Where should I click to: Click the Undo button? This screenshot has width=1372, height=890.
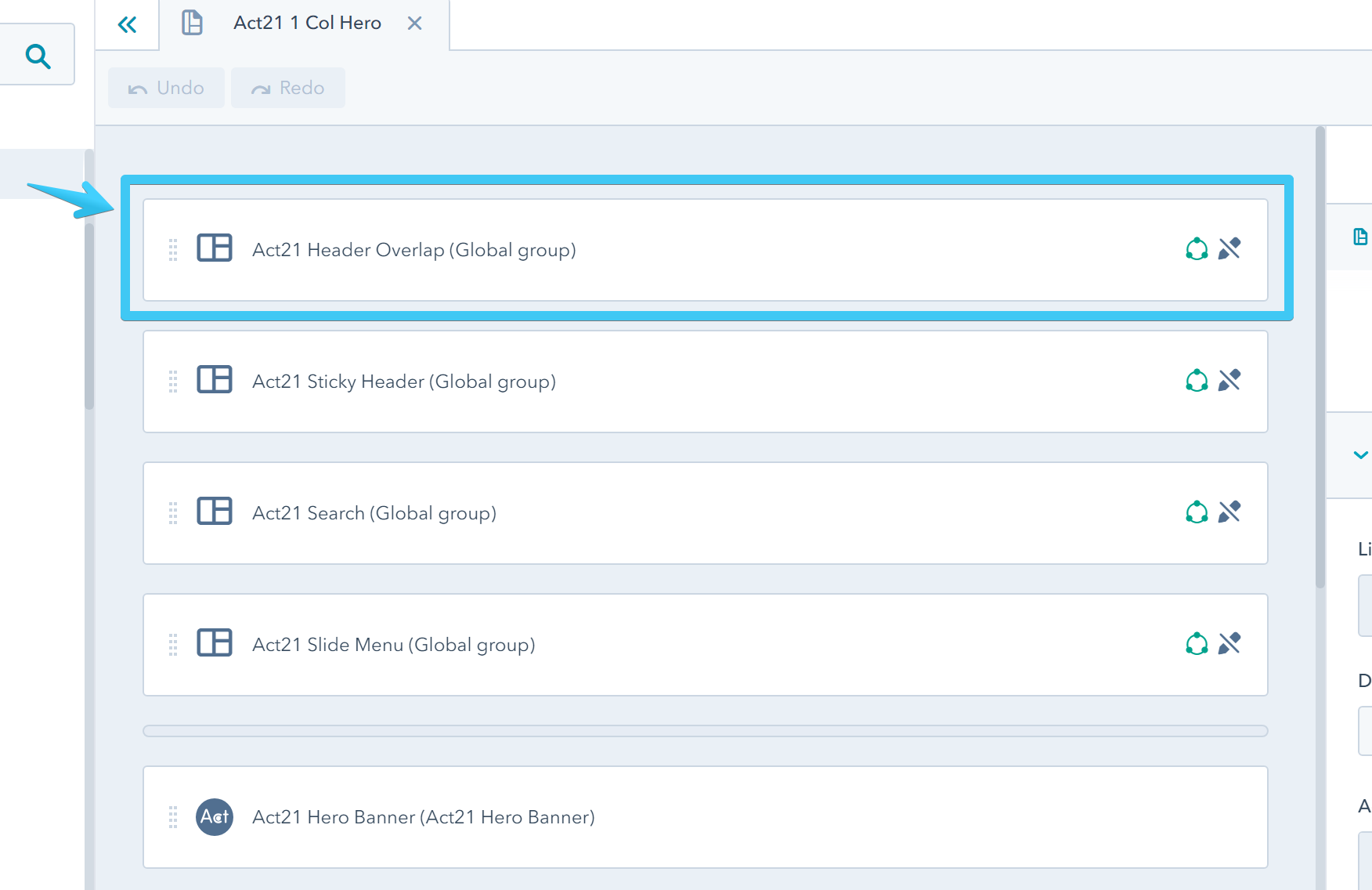coord(165,88)
